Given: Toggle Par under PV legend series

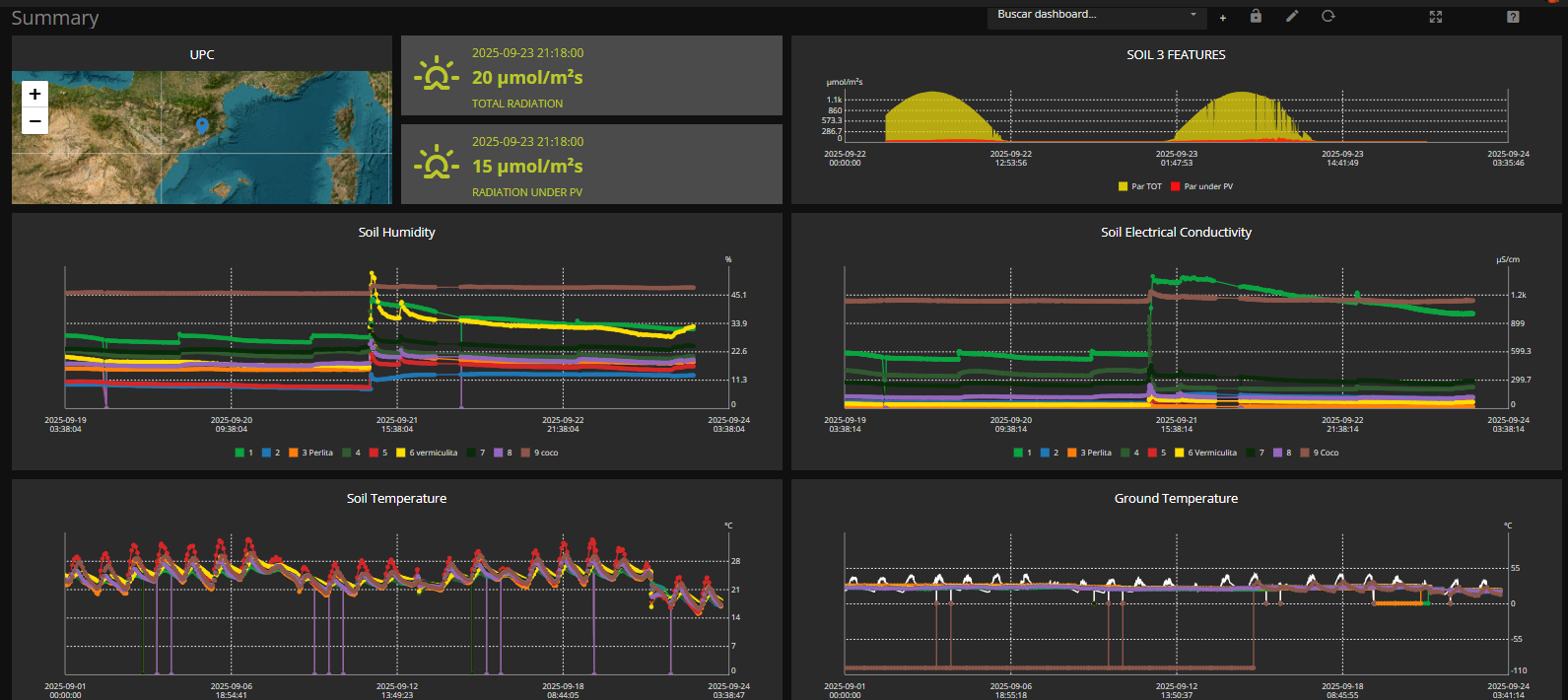Looking at the screenshot, I should coord(1201,186).
